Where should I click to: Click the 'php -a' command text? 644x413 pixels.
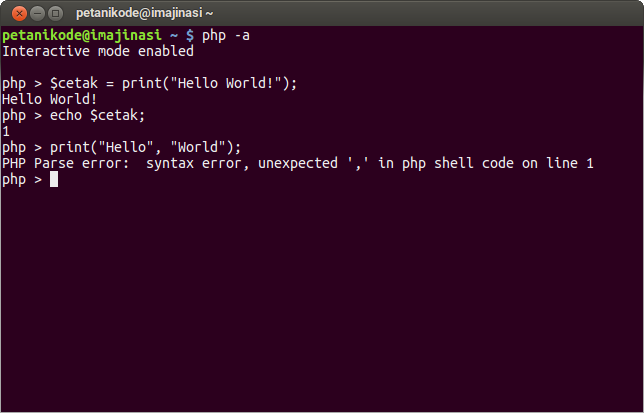pos(225,36)
